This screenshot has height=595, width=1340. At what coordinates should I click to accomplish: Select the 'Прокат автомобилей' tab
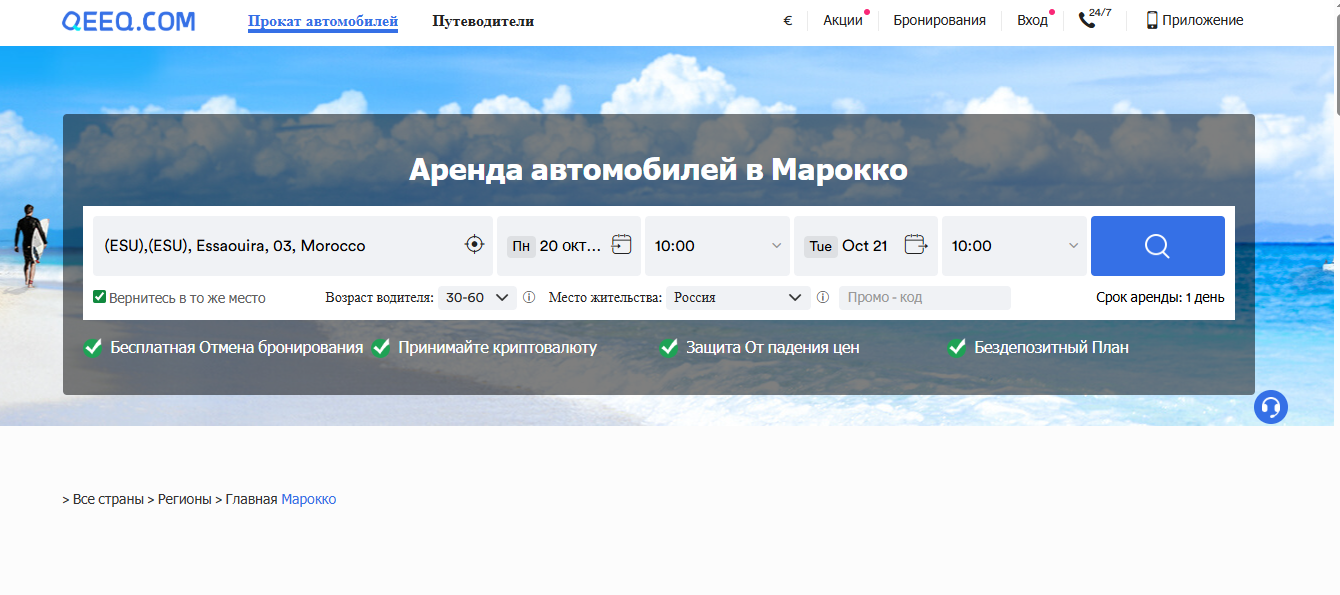(322, 21)
